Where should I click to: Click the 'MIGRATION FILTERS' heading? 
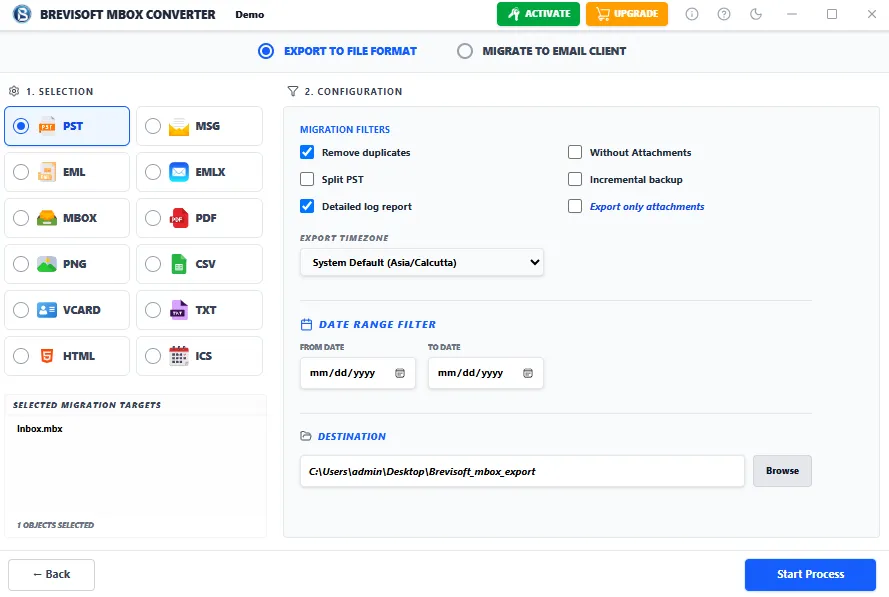[x=345, y=129]
